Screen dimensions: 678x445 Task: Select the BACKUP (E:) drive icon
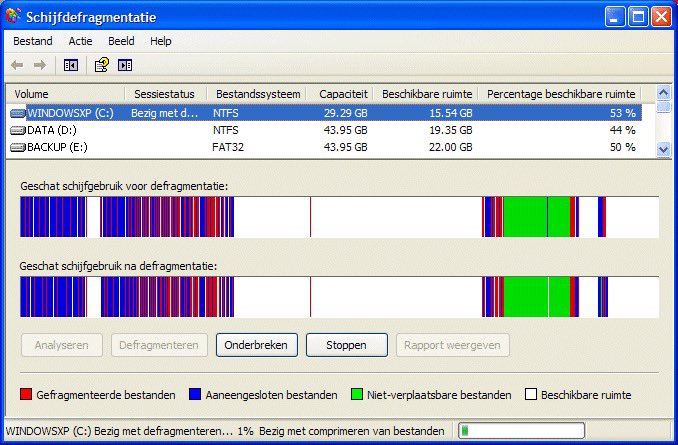(x=18, y=147)
